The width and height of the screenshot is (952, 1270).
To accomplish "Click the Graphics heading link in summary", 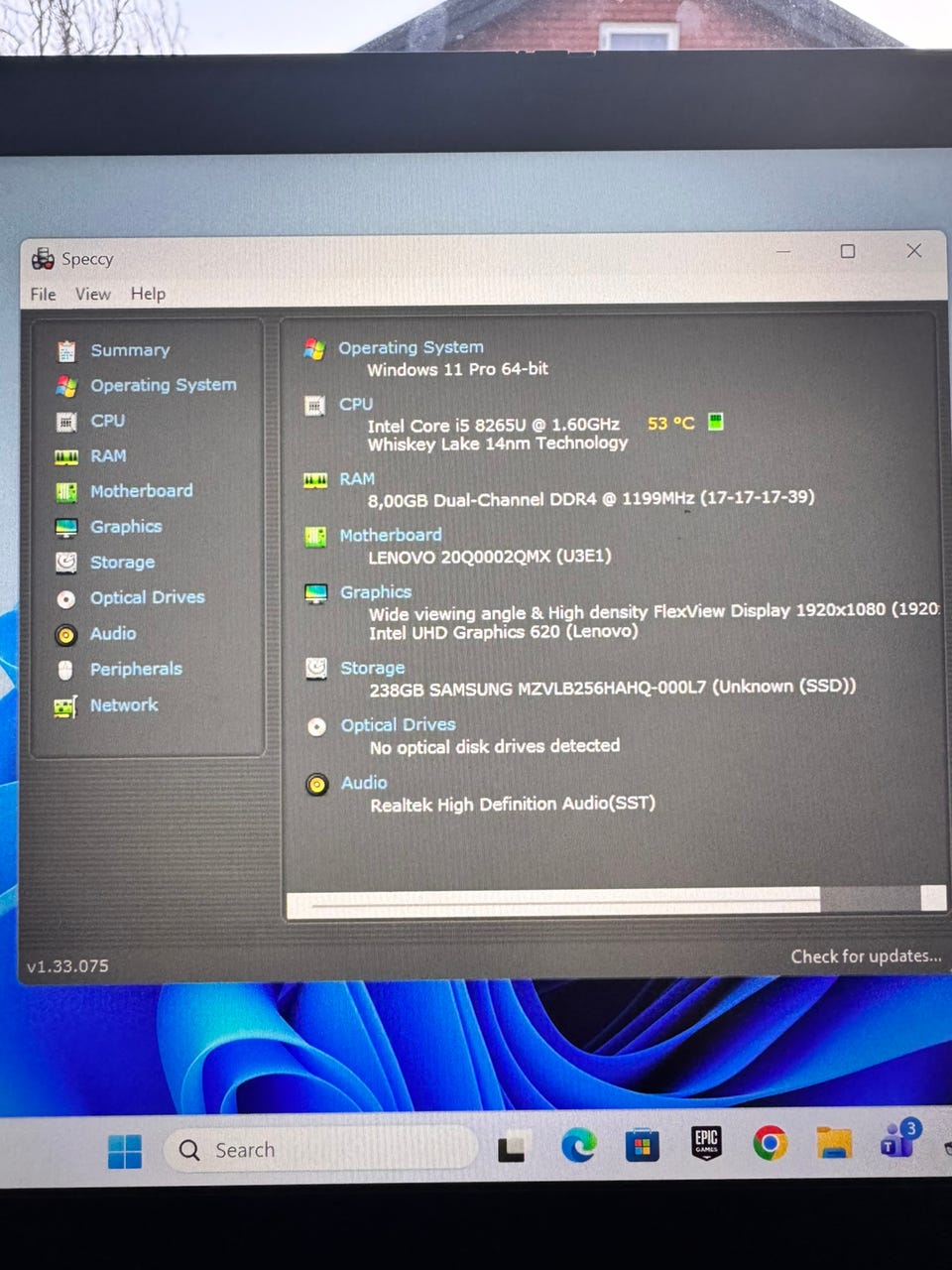I will (376, 592).
